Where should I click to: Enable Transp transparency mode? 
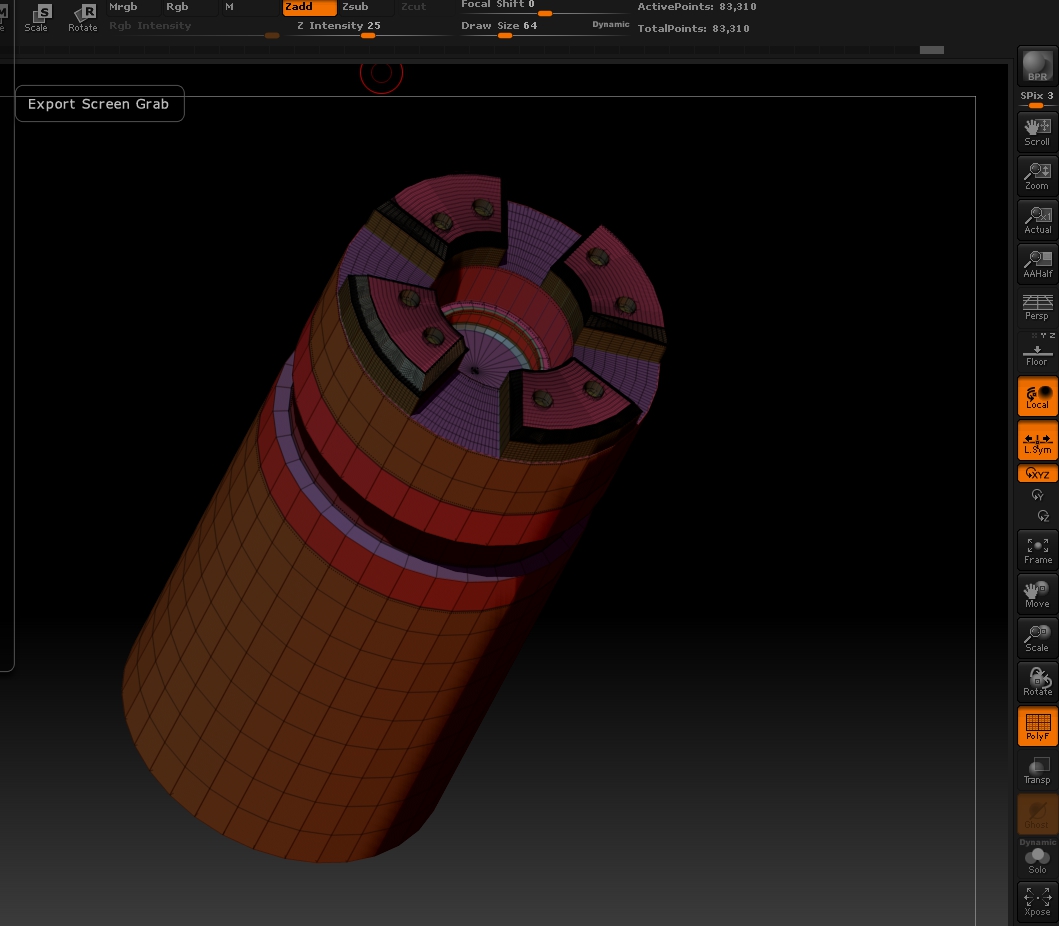[x=1037, y=769]
